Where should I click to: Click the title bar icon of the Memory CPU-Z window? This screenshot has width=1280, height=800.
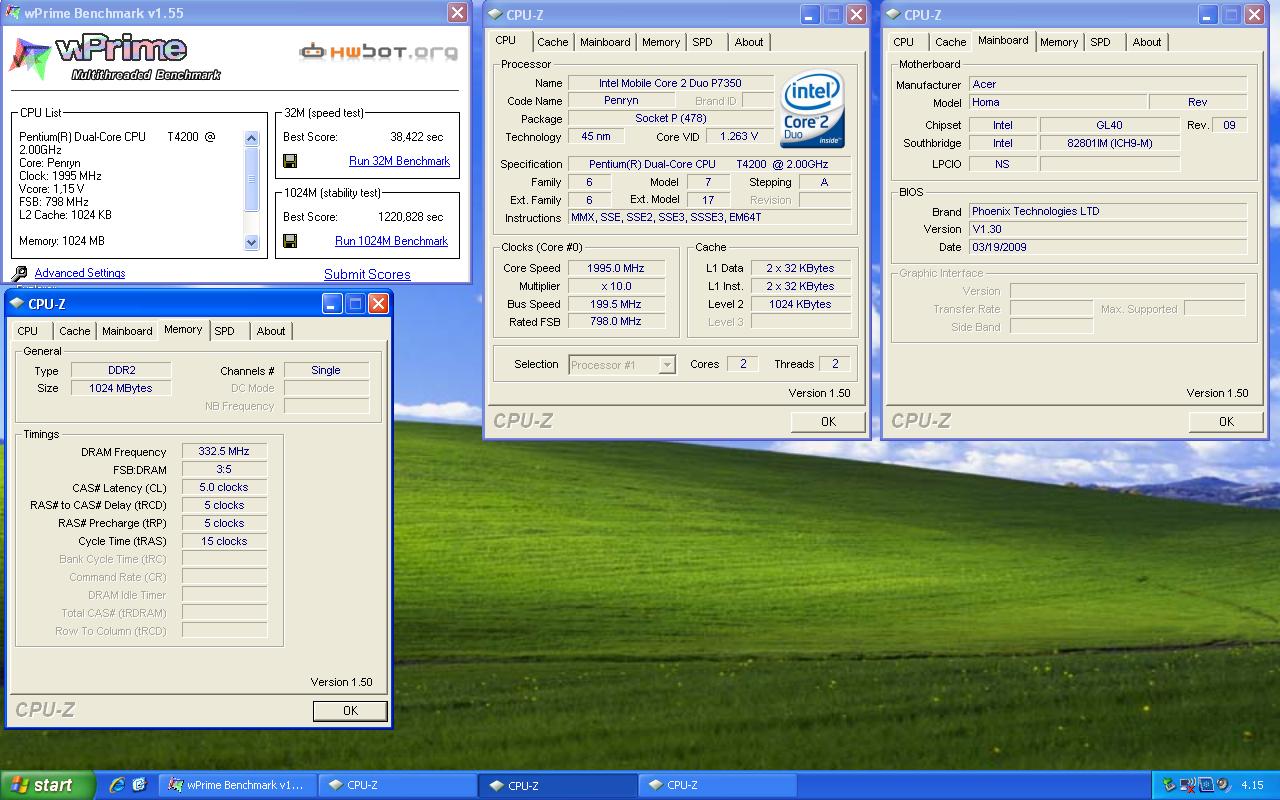17,304
